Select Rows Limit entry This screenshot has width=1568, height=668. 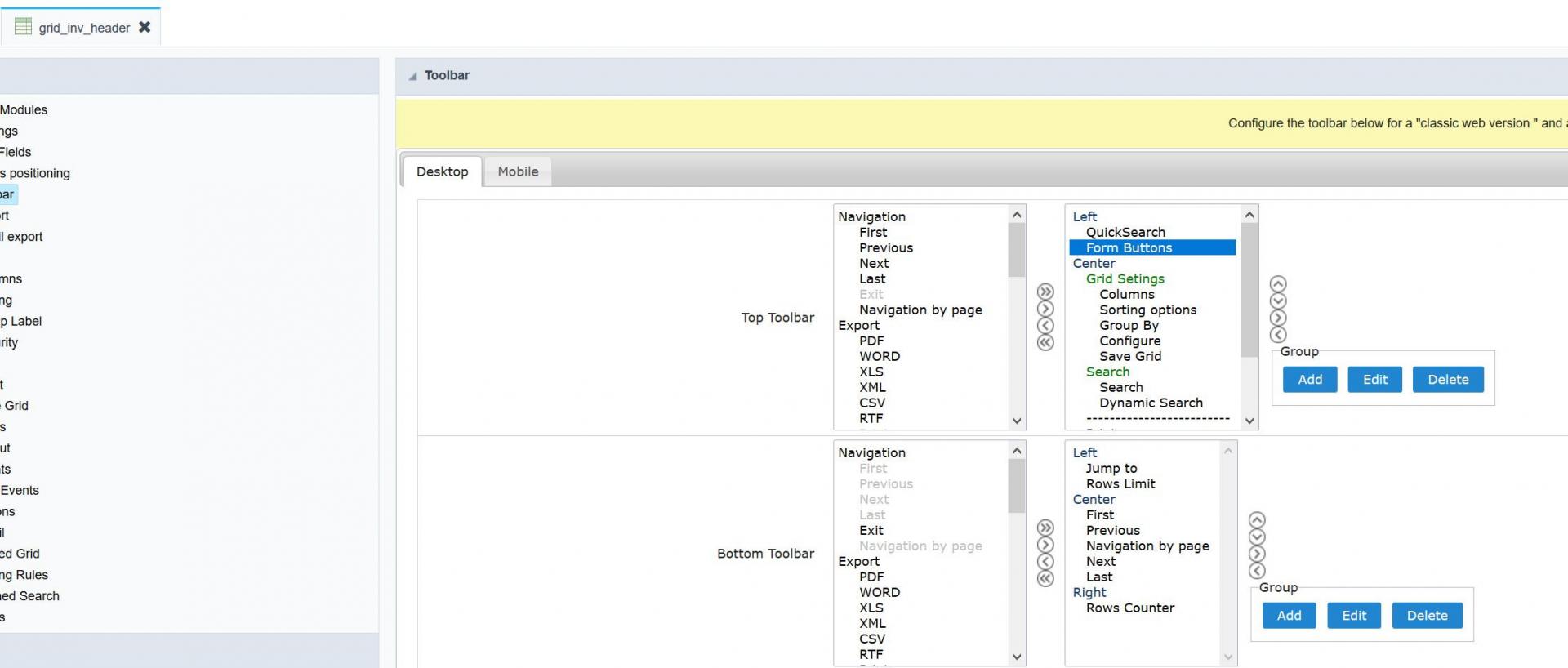pyautogui.click(x=1120, y=483)
